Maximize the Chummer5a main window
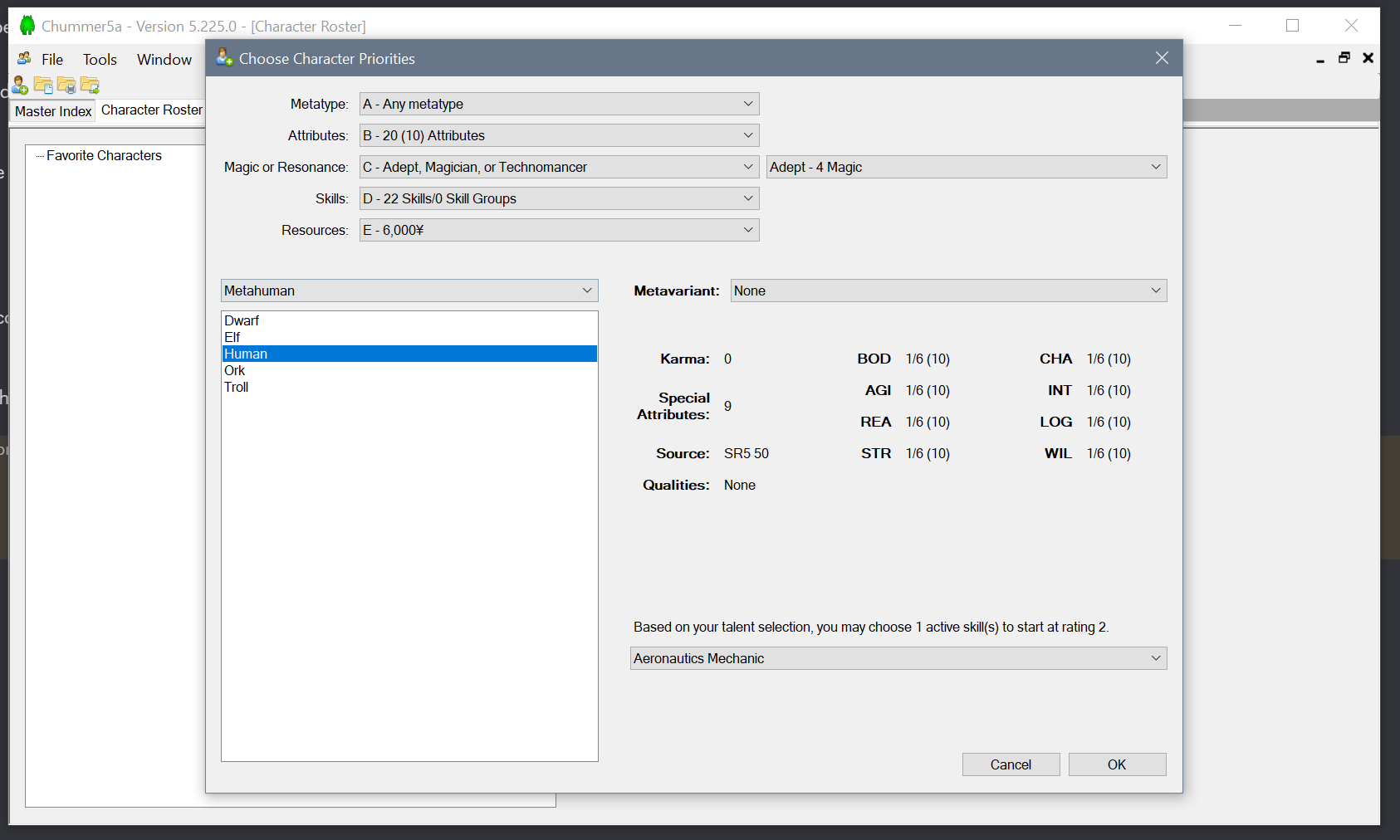 (x=1293, y=26)
